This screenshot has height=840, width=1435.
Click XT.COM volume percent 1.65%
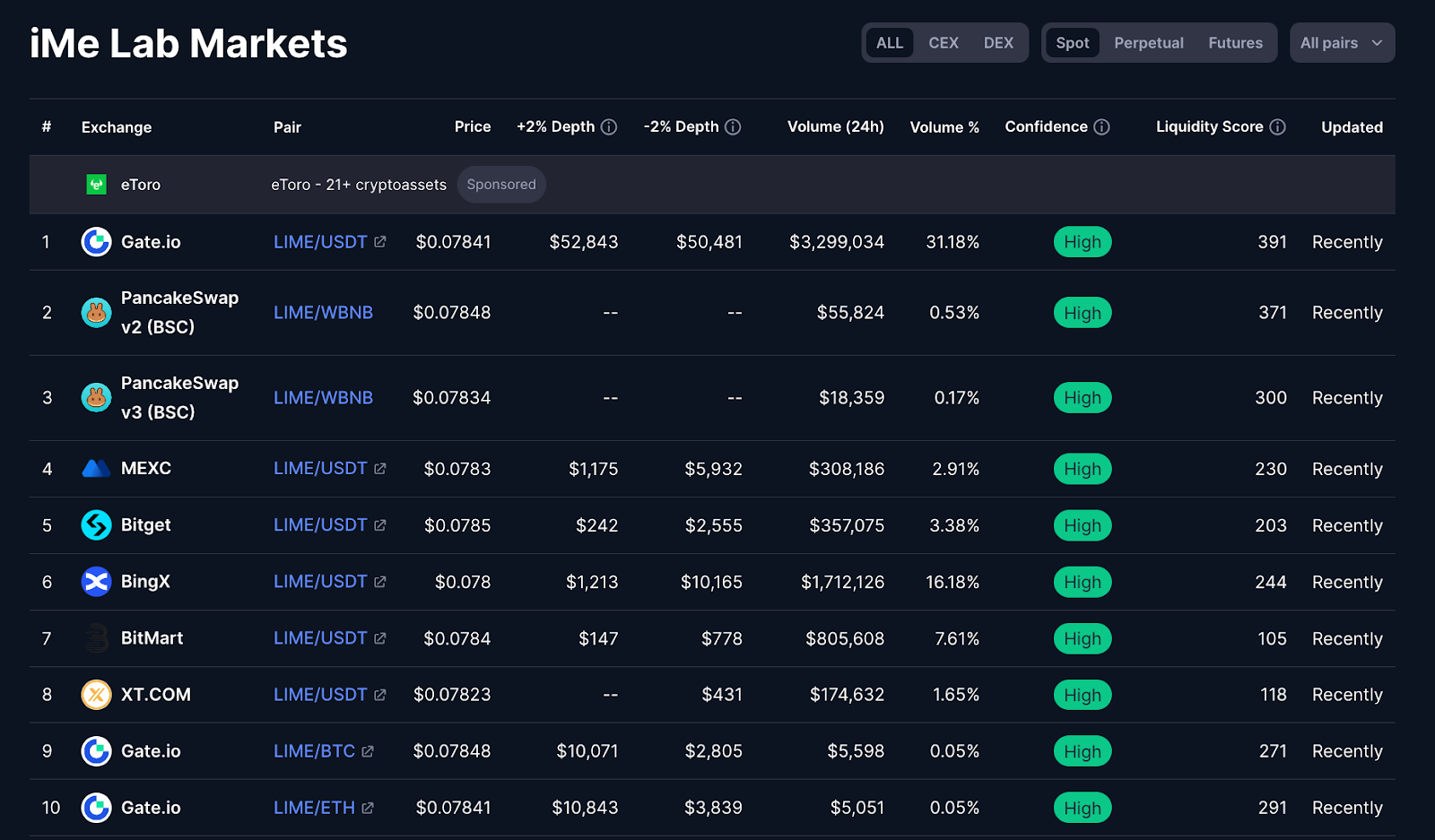click(x=956, y=695)
